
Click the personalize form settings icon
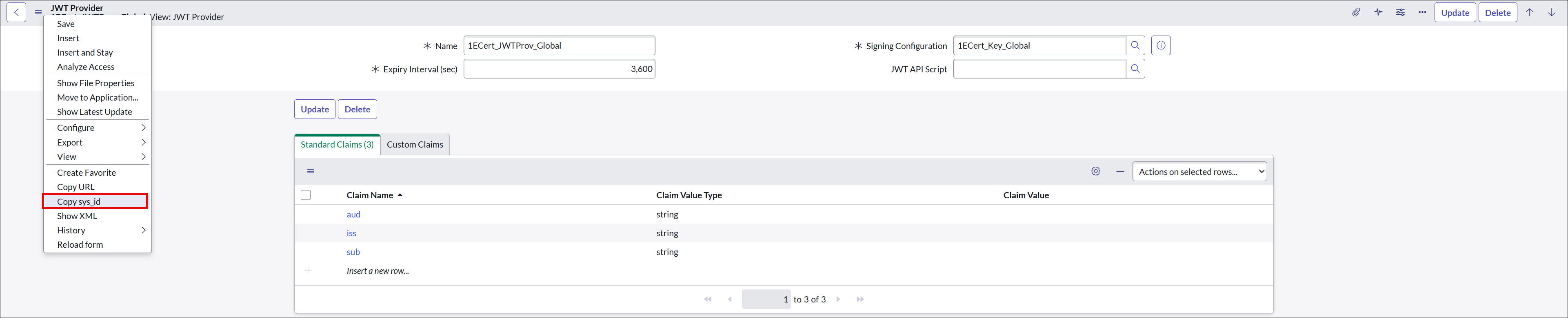point(1400,12)
